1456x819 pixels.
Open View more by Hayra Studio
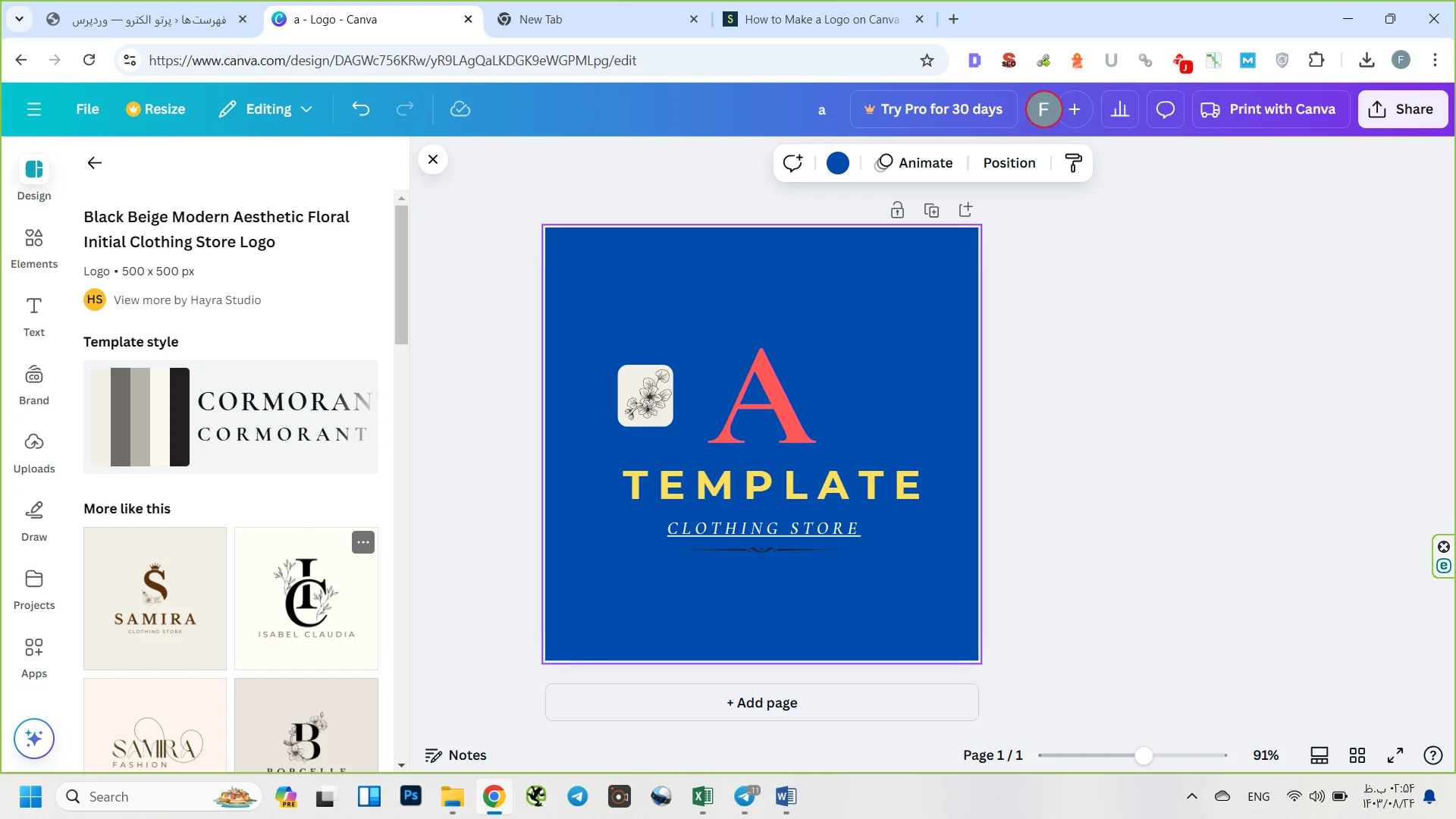187,300
